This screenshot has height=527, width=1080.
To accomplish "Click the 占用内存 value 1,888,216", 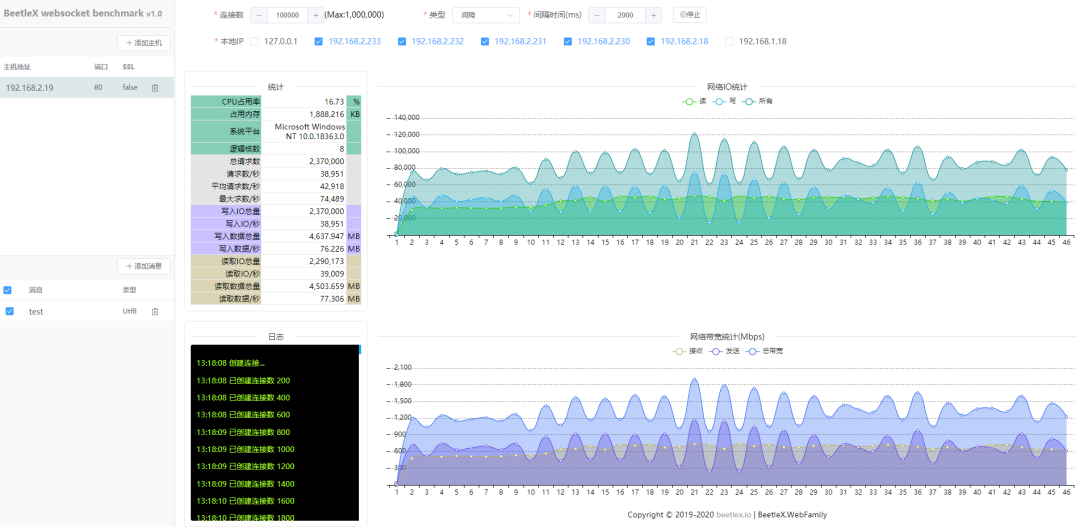I will tap(327, 114).
